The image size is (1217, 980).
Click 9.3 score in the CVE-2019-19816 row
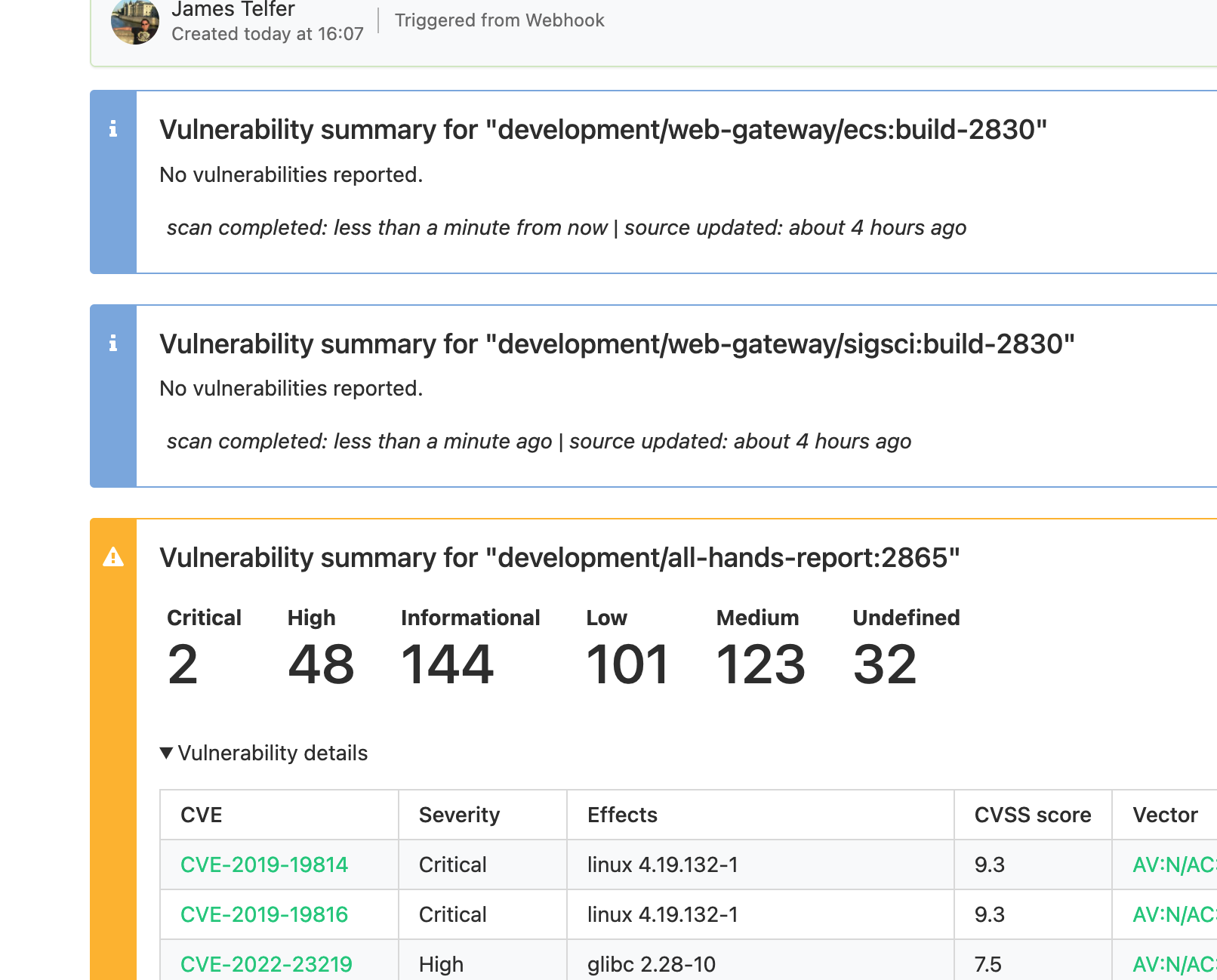pos(990,914)
